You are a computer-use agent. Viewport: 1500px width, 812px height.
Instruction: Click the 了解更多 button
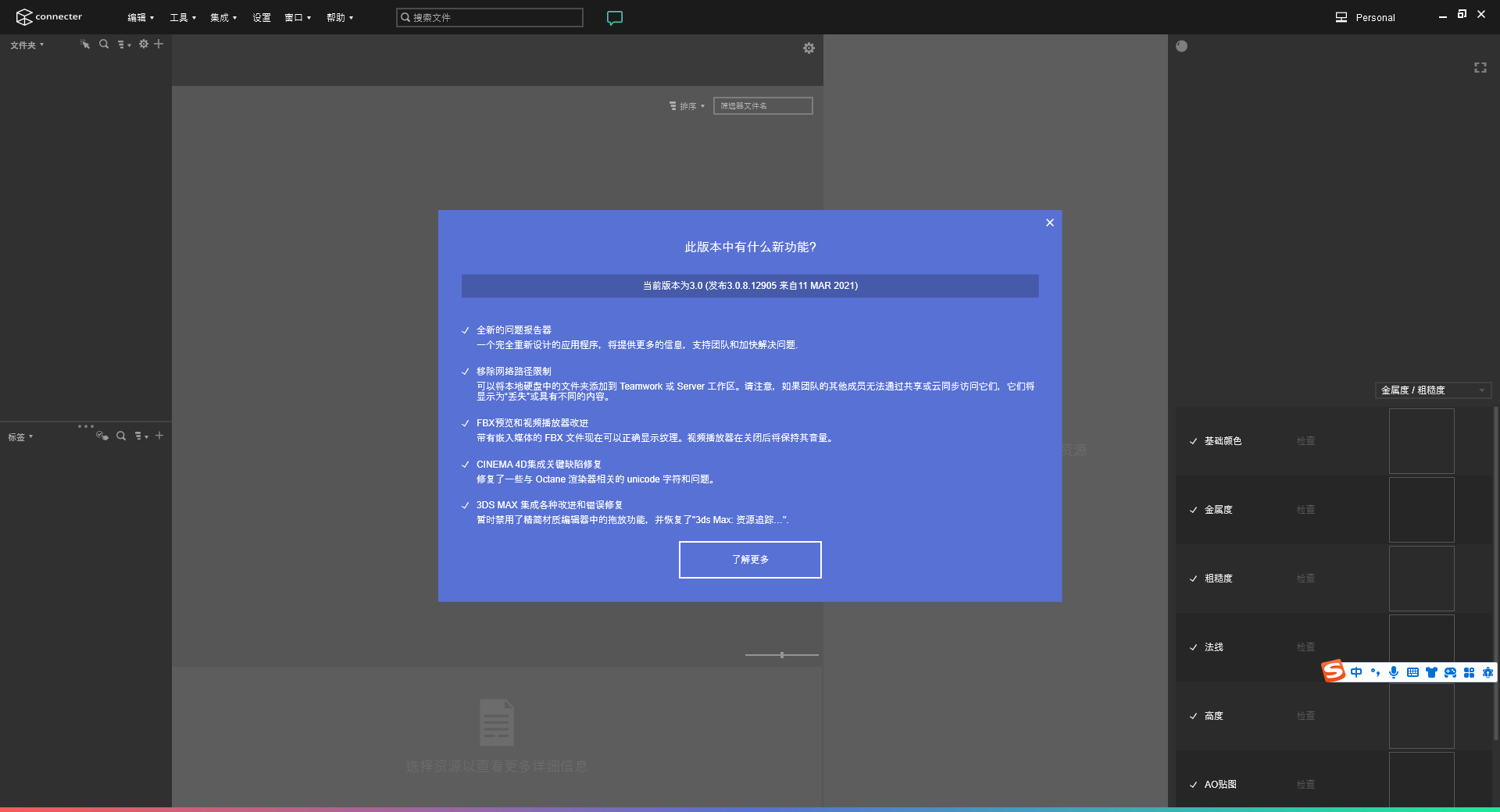tap(750, 560)
